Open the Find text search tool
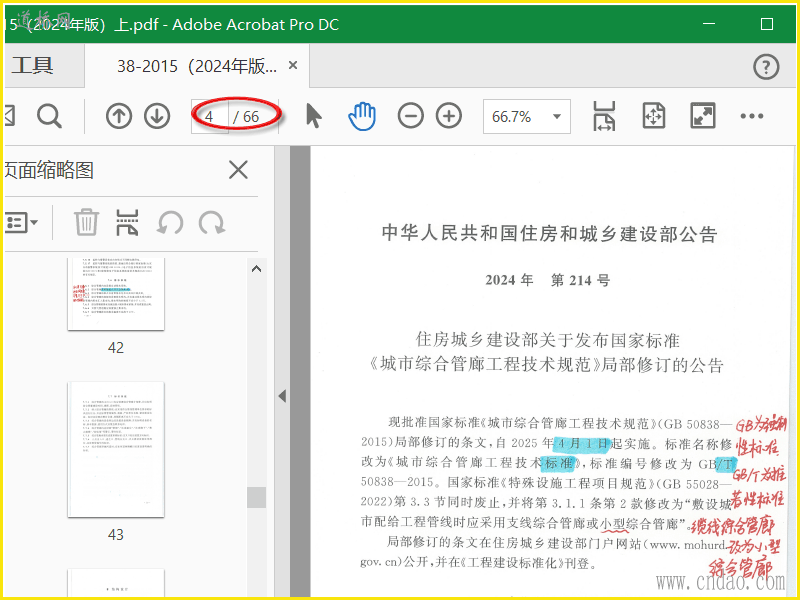The width and height of the screenshot is (800, 600). pos(49,116)
